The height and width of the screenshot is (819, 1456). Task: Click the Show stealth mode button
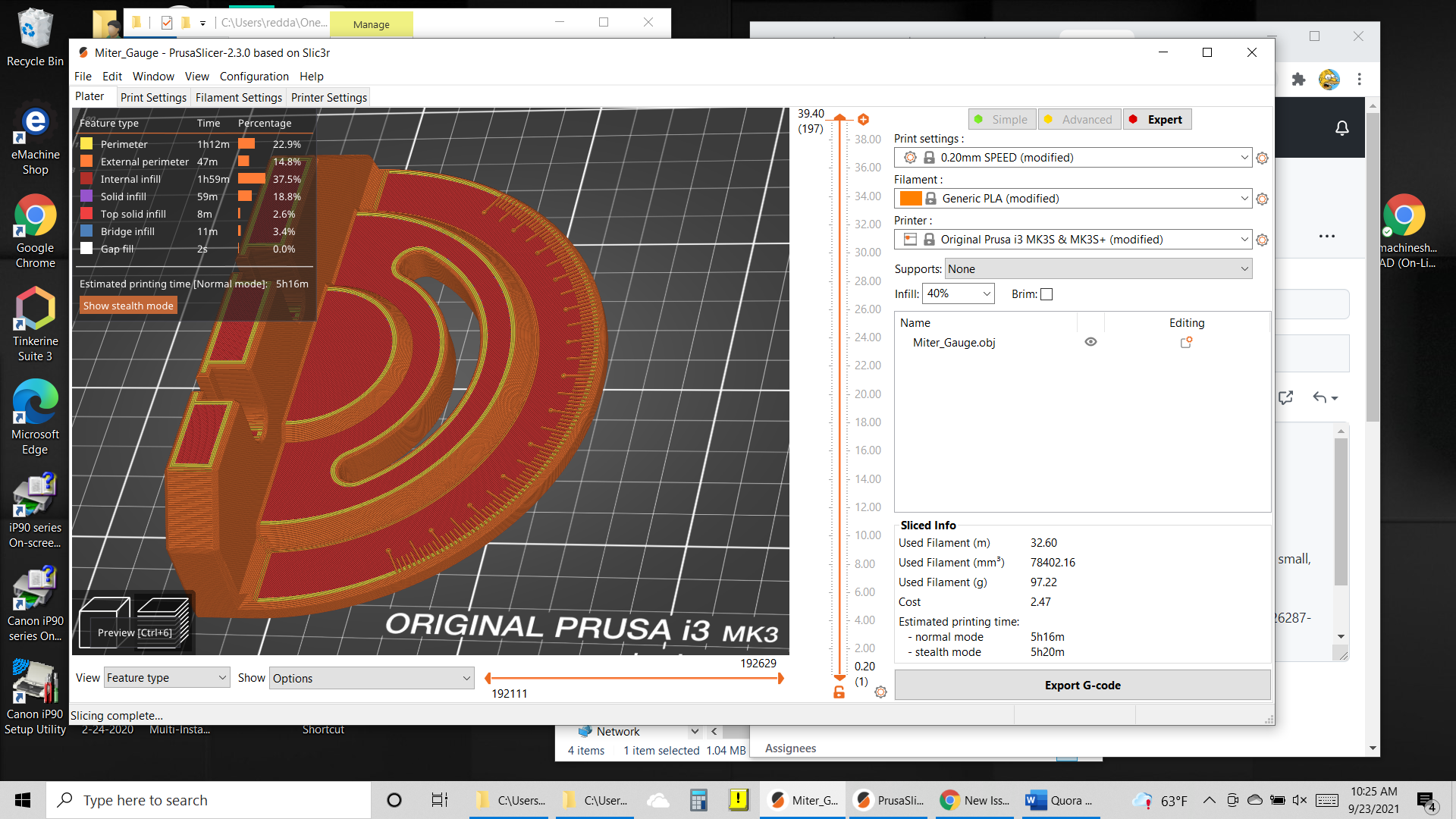pyautogui.click(x=127, y=305)
